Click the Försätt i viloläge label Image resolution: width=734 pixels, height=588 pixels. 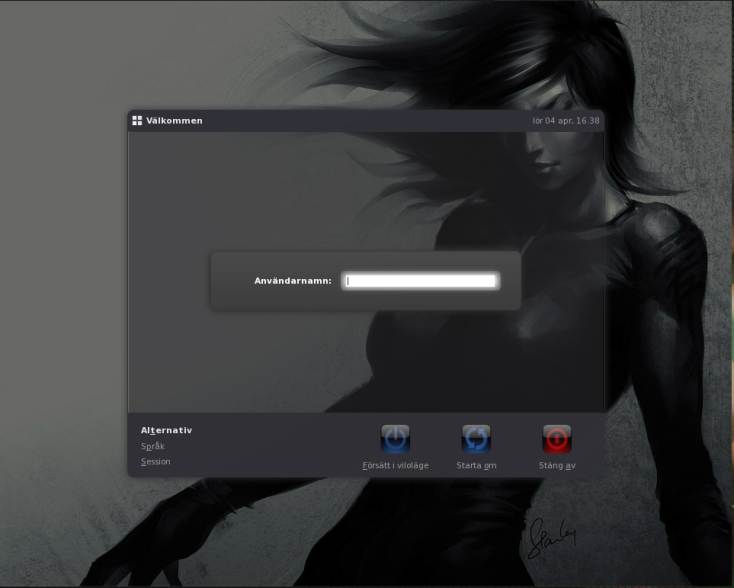tap(396, 466)
